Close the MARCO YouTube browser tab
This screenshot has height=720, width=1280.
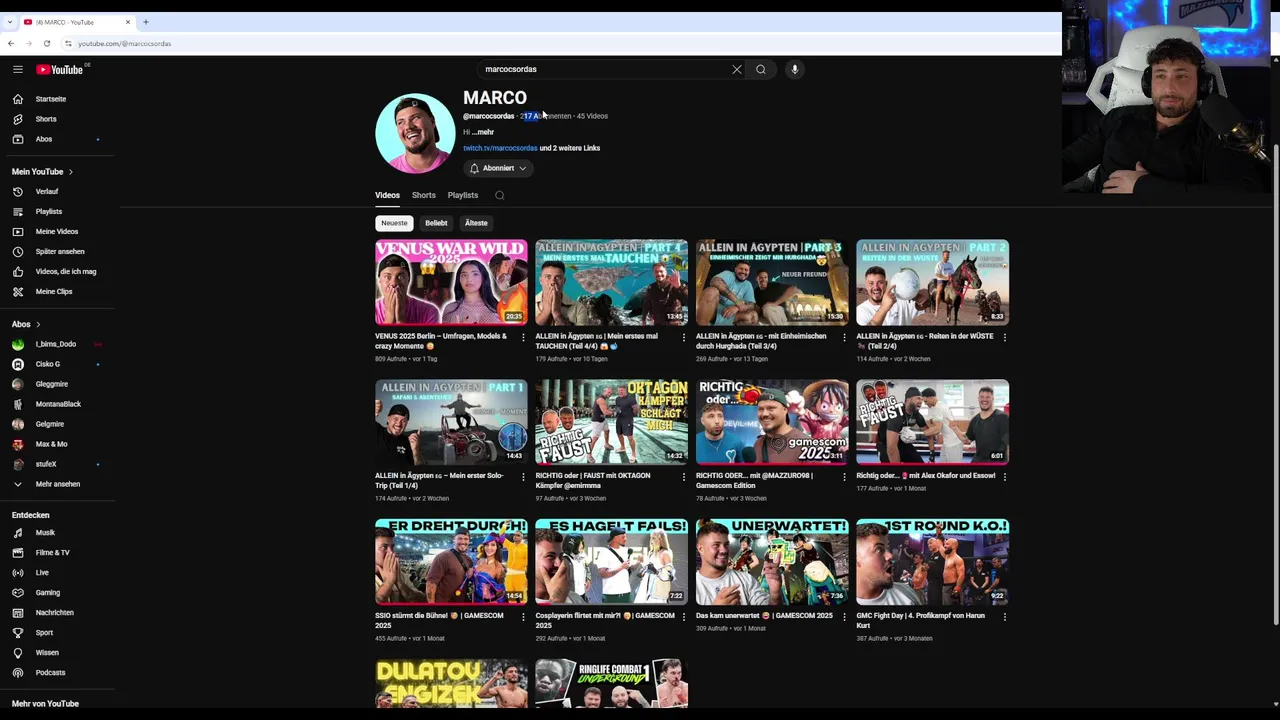[128, 22]
